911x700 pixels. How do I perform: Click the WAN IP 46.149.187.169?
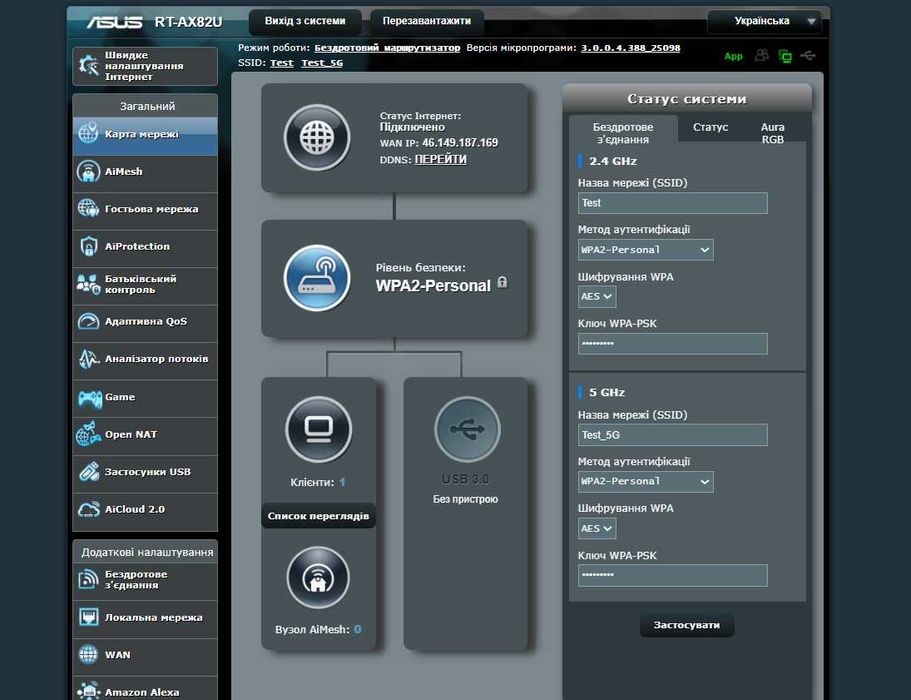click(460, 142)
